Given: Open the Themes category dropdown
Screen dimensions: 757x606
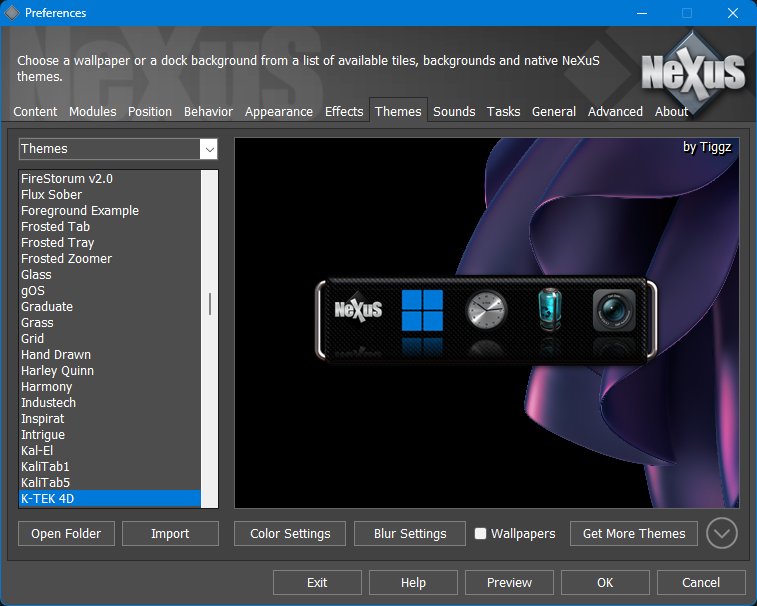Looking at the screenshot, I should (x=118, y=149).
